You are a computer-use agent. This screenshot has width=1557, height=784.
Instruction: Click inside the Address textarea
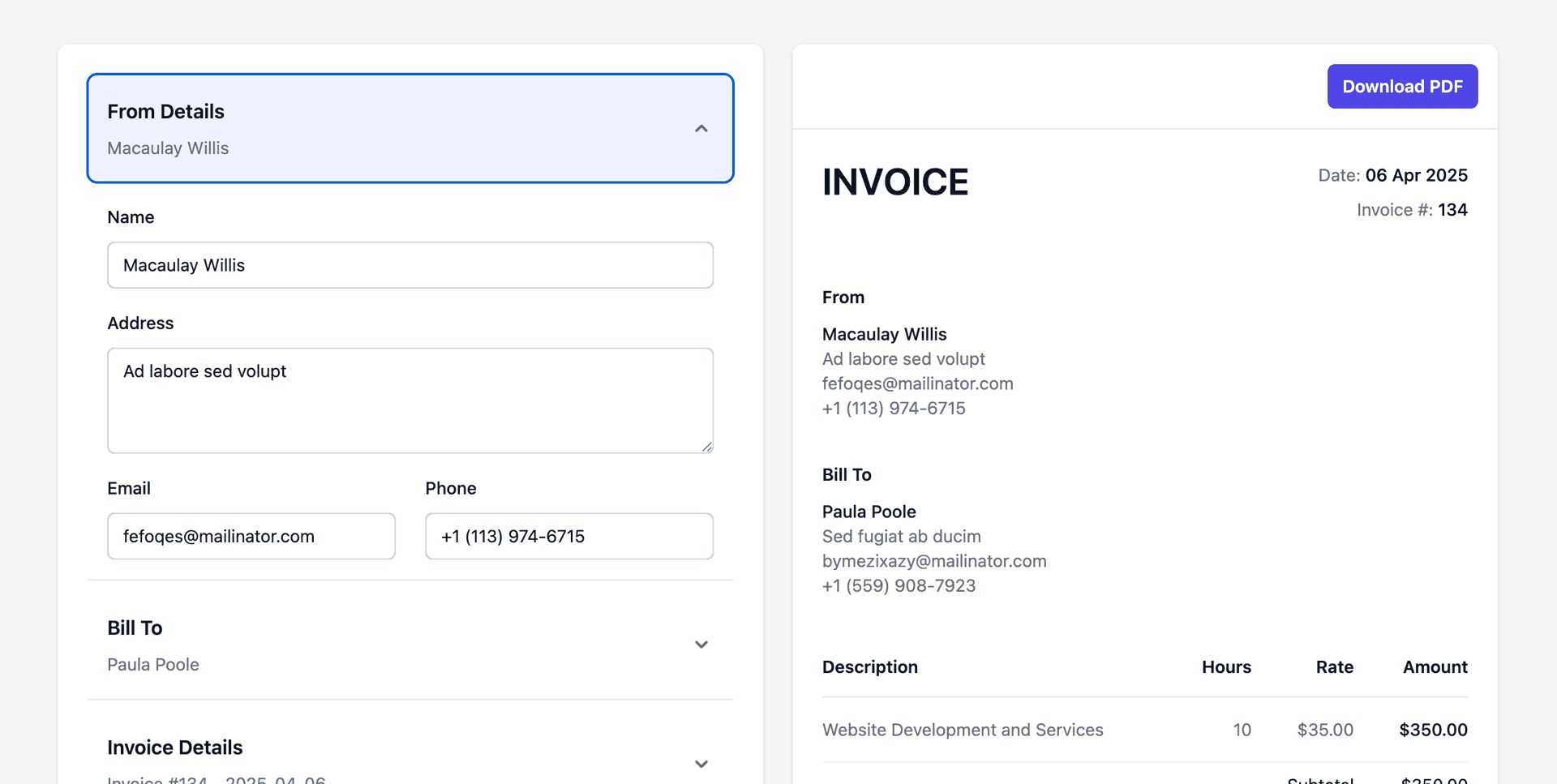pos(410,400)
